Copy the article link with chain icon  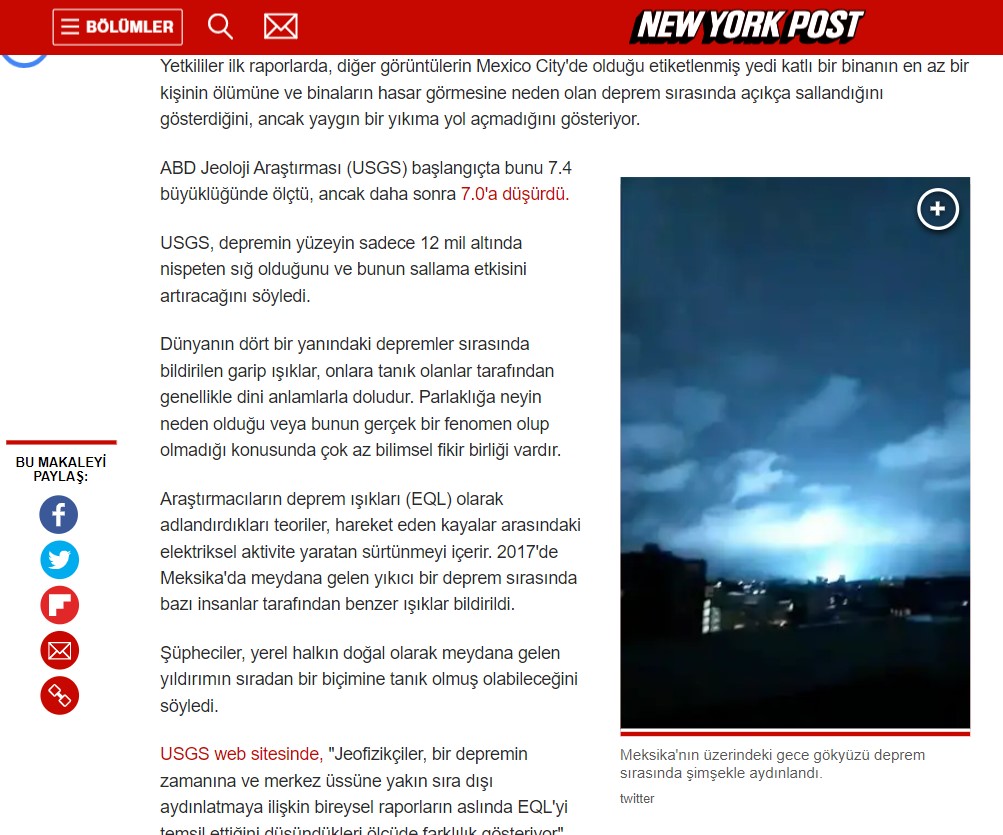(x=59, y=696)
